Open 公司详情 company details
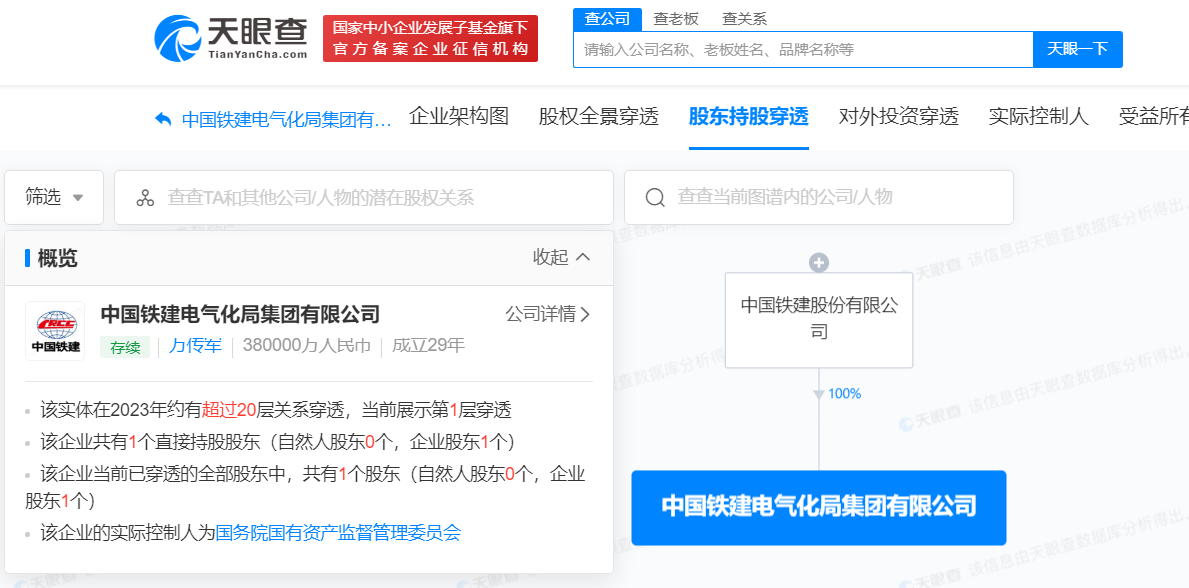1189x588 pixels. 547,314
